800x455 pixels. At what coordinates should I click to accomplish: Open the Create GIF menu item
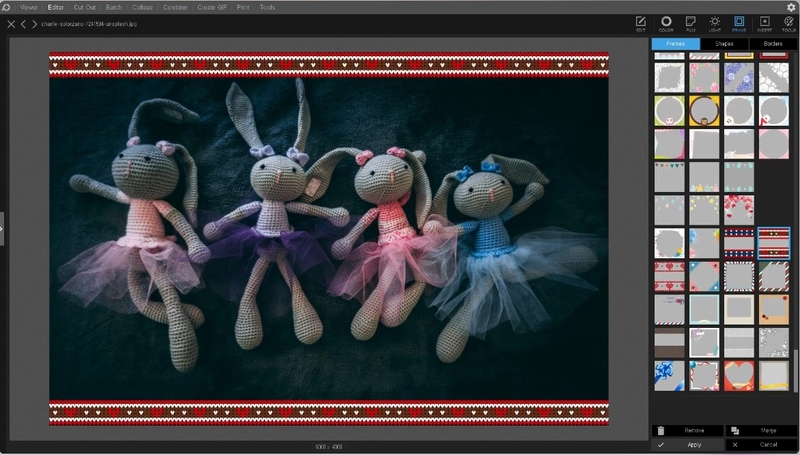click(212, 7)
